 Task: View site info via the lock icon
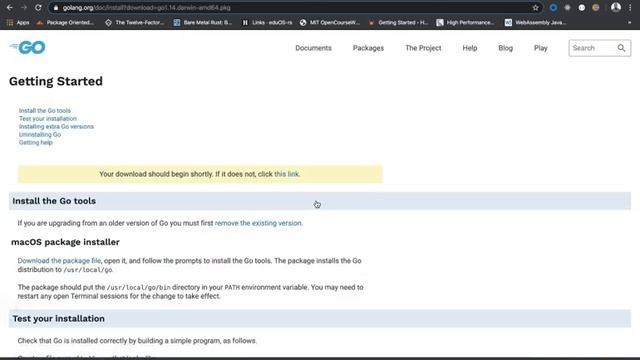56,8
